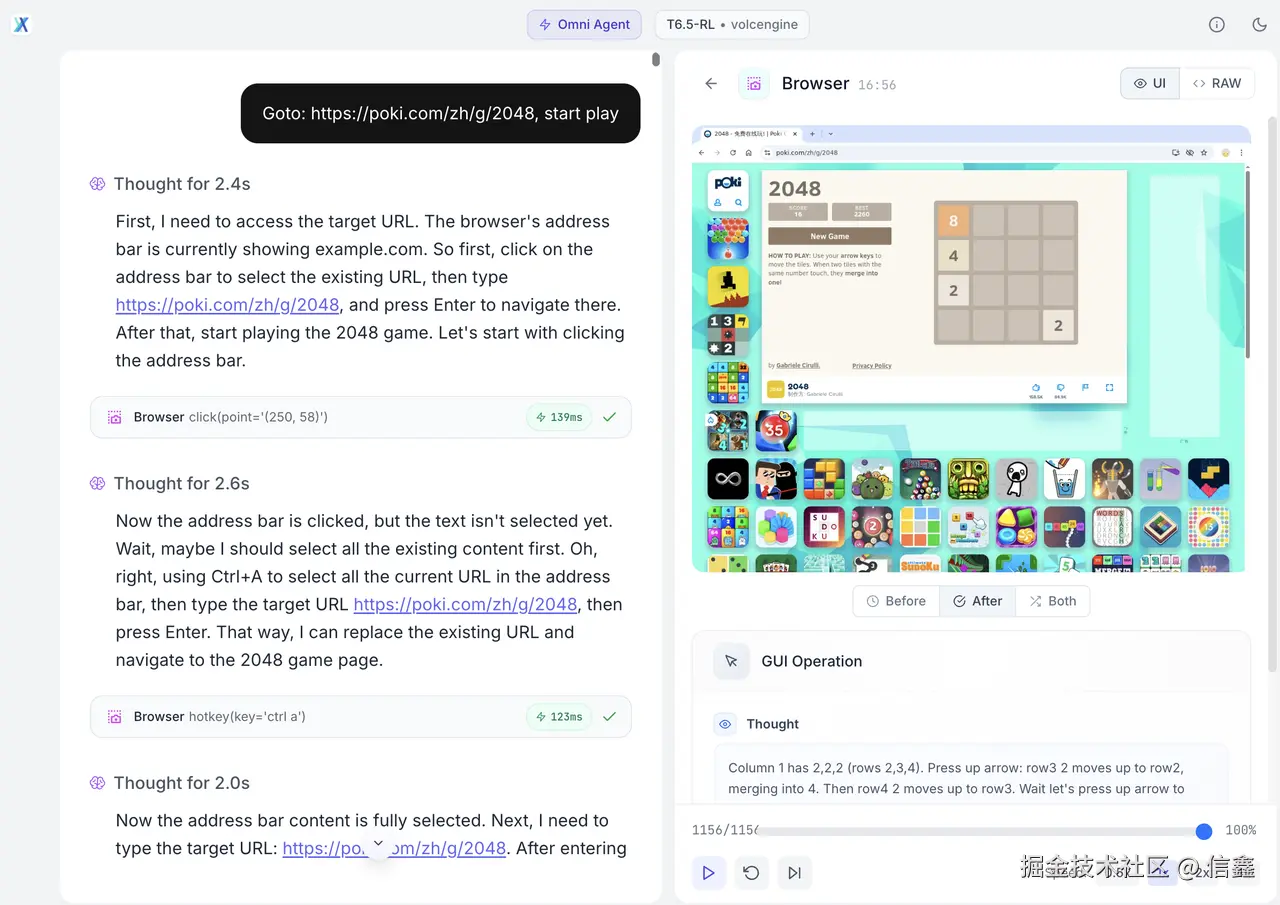Select the Before screenshot tab
Screen dimensions: 1280x905
click(896, 601)
